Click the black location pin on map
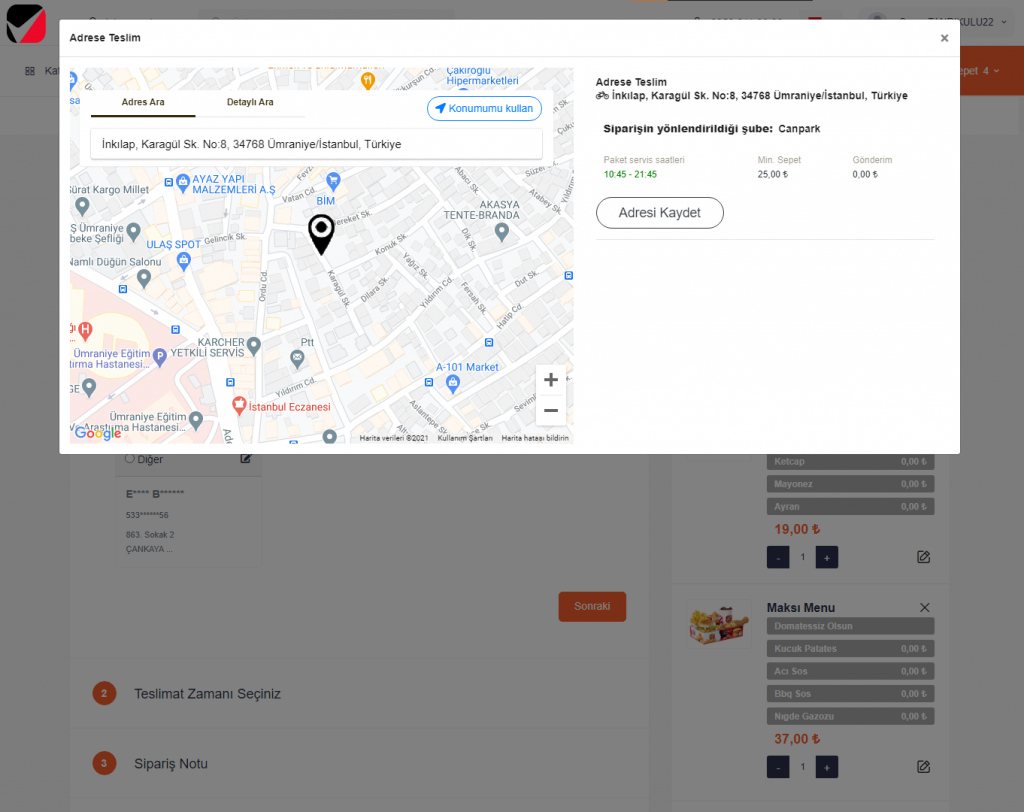Image resolution: width=1024 pixels, height=812 pixels. pyautogui.click(x=321, y=233)
